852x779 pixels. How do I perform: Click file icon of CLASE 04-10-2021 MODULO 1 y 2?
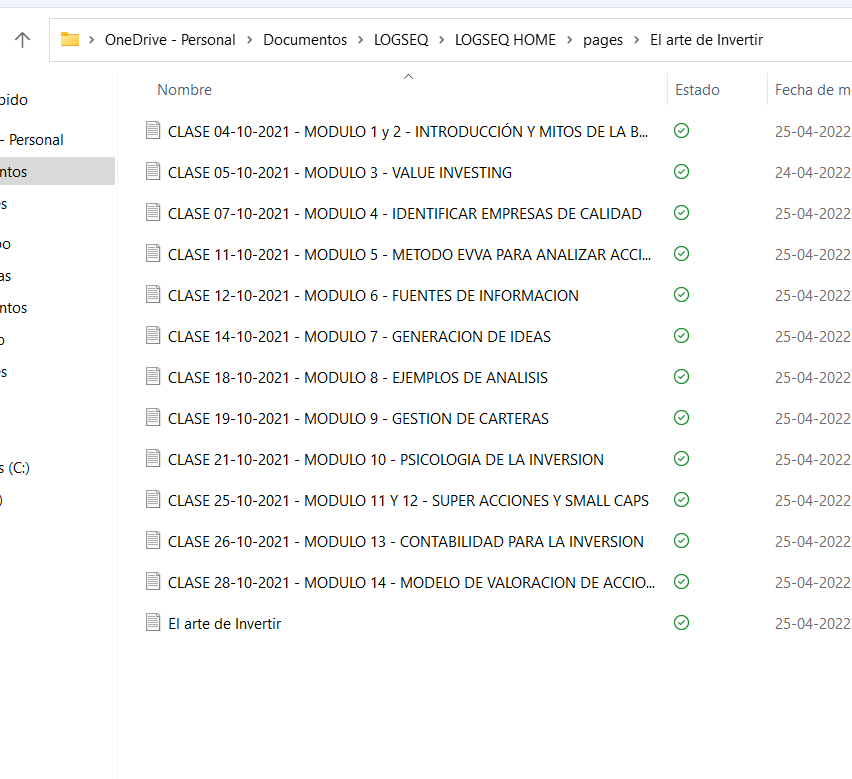coord(153,130)
